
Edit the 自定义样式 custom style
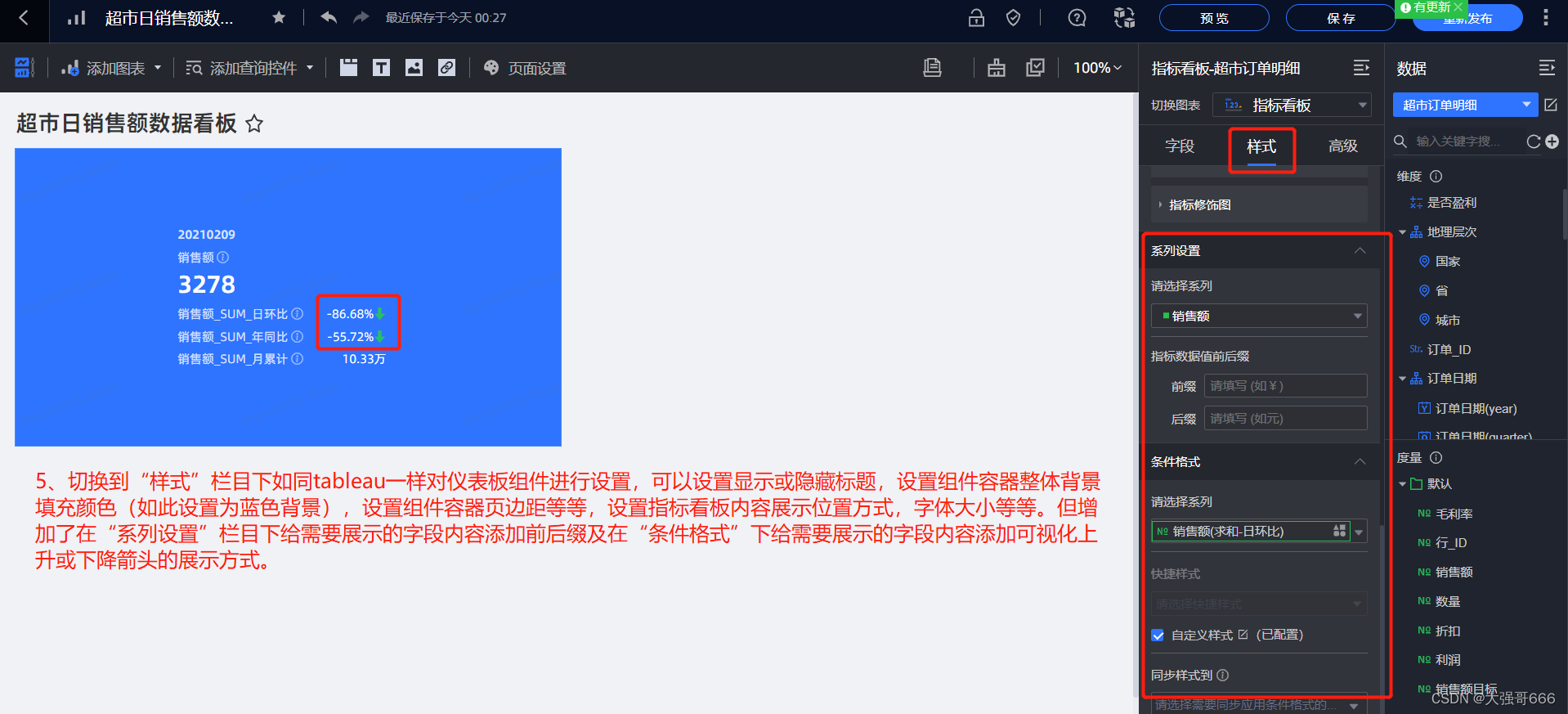coord(1243,635)
